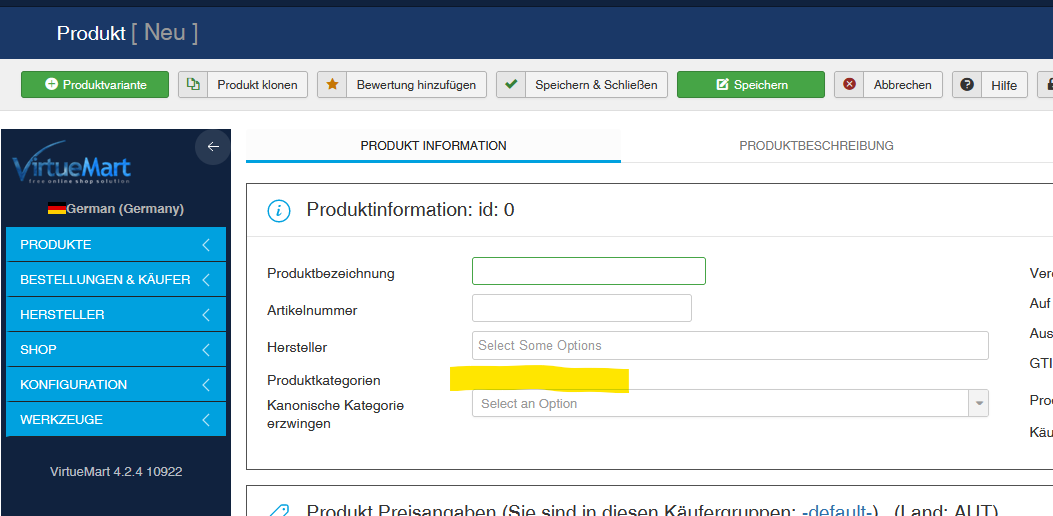1053x516 pixels.
Task: Click the checkmark icon for Speichern & Schließen
Action: click(511, 85)
